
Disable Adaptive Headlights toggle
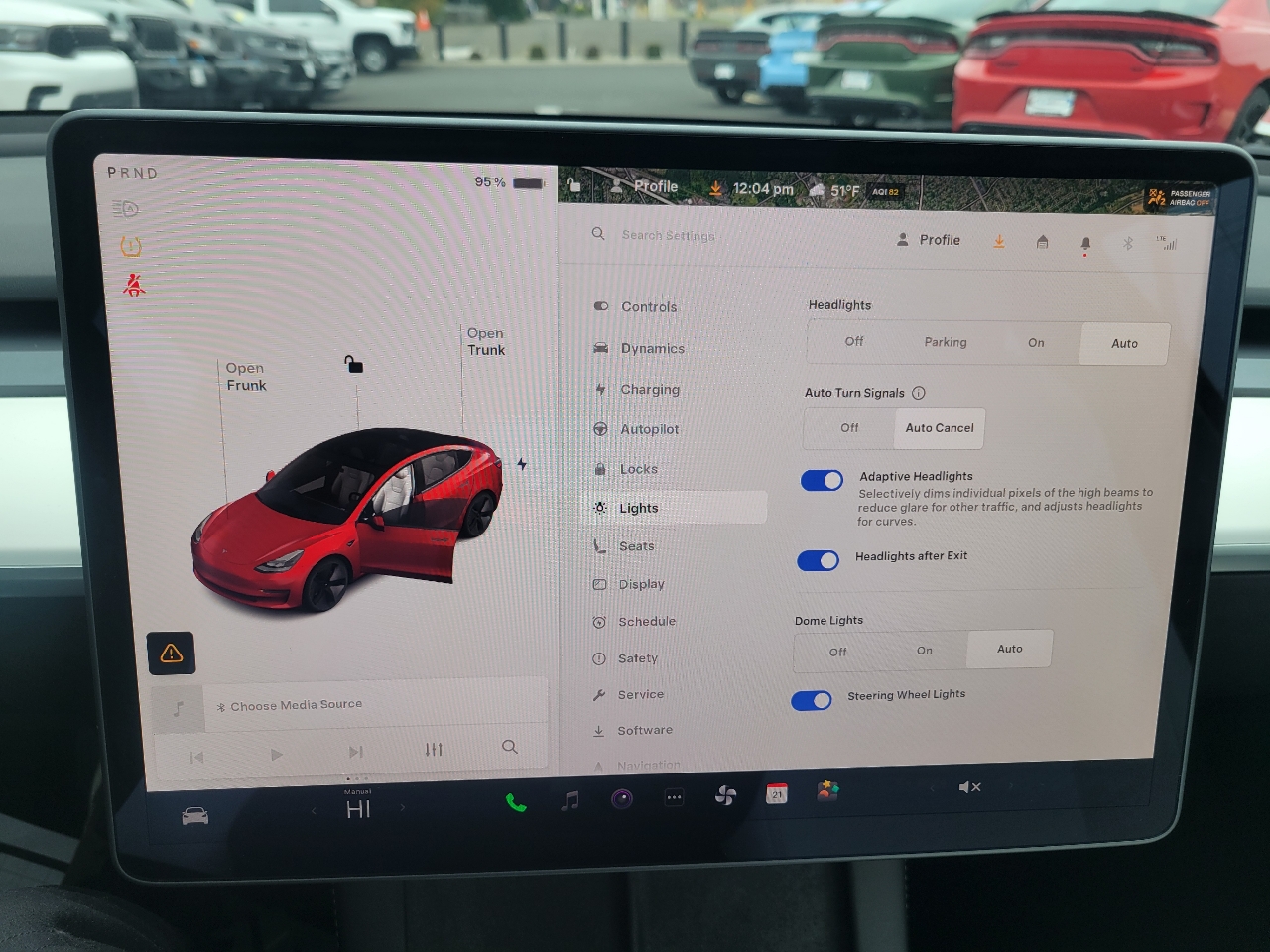822,481
